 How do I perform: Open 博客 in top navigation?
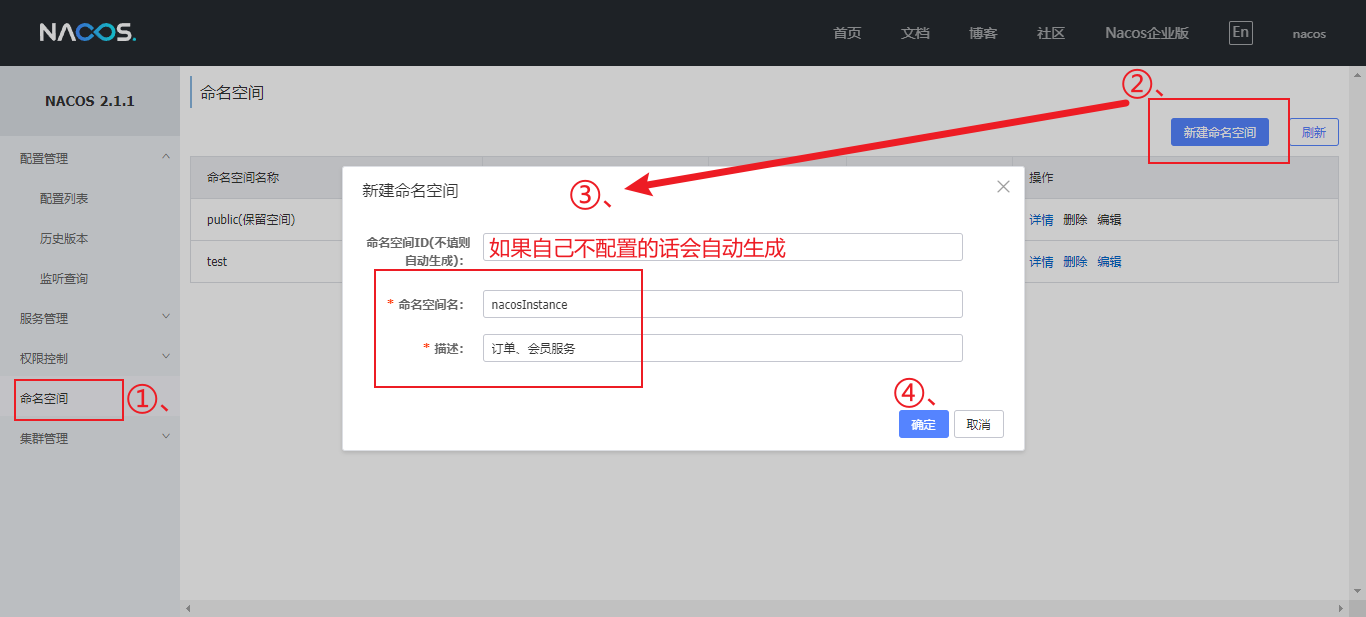pyautogui.click(x=983, y=33)
